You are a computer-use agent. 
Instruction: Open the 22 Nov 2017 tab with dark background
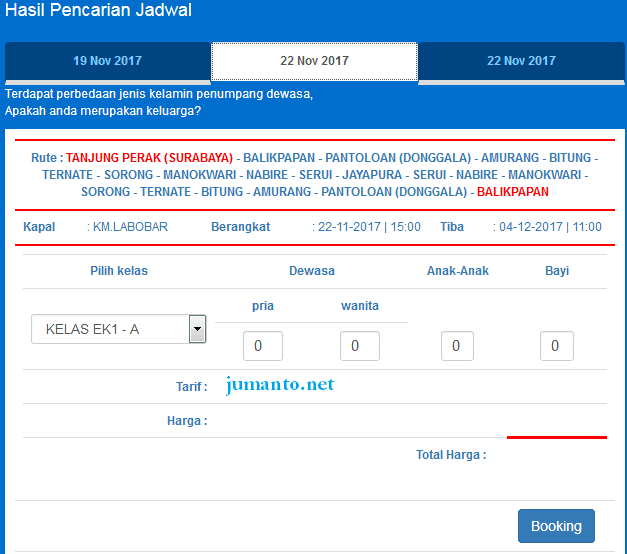point(521,61)
